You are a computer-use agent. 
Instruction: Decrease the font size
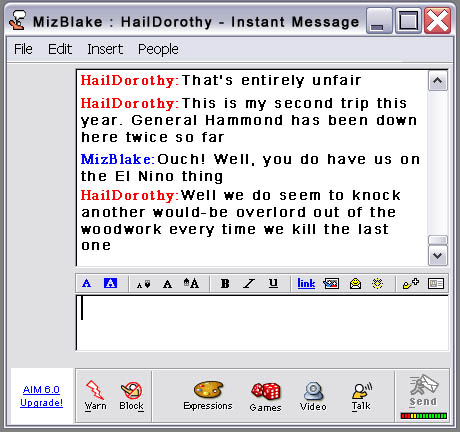point(144,284)
